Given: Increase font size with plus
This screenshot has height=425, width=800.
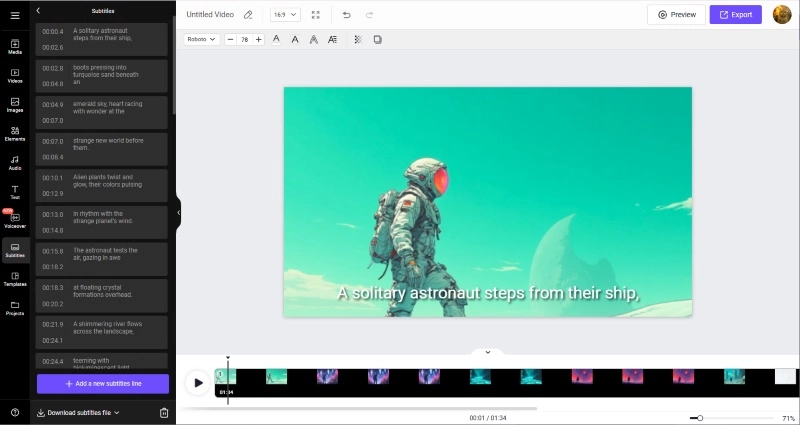Looking at the screenshot, I should (259, 39).
